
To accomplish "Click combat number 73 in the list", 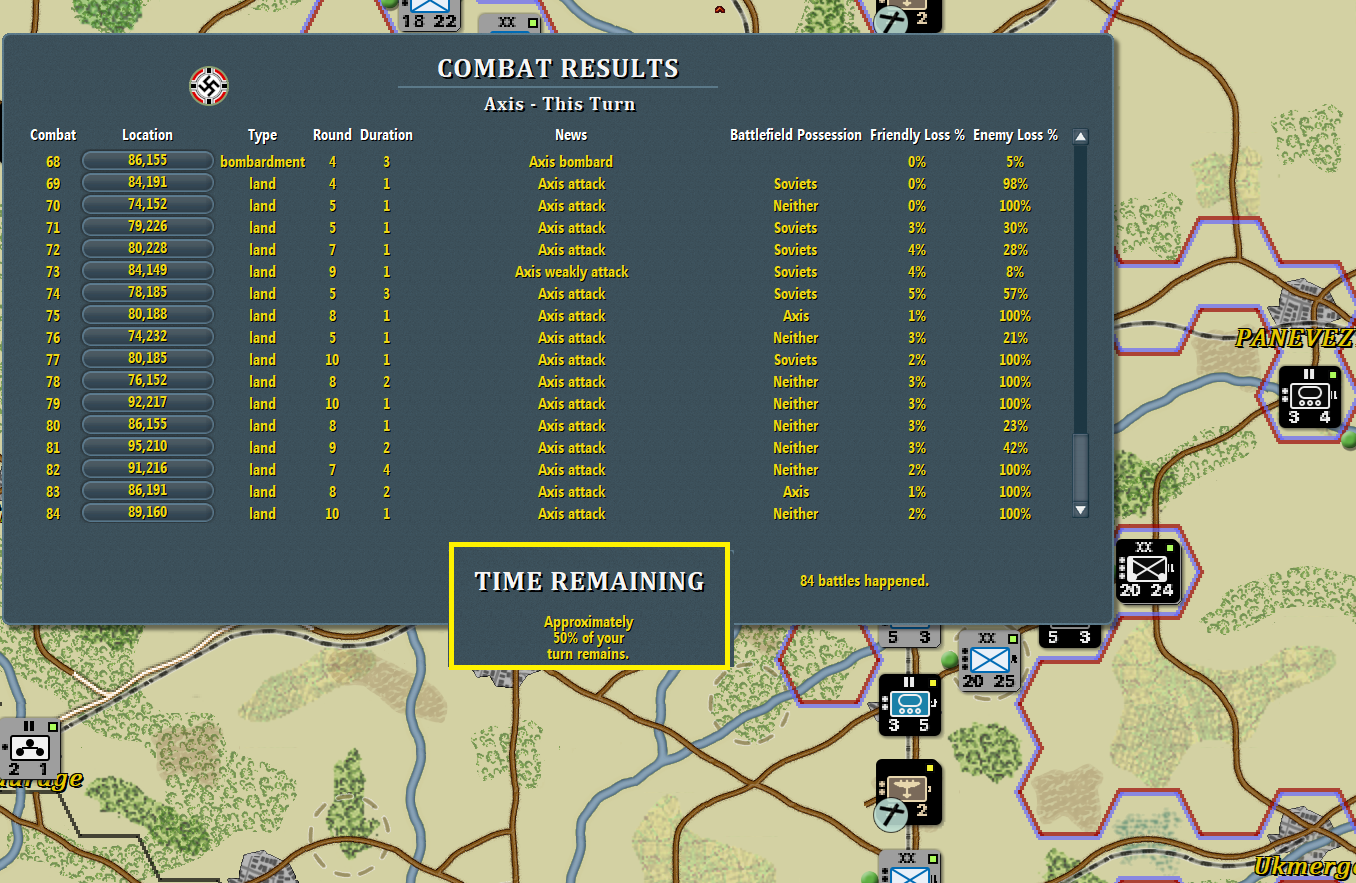I will pos(53,271).
